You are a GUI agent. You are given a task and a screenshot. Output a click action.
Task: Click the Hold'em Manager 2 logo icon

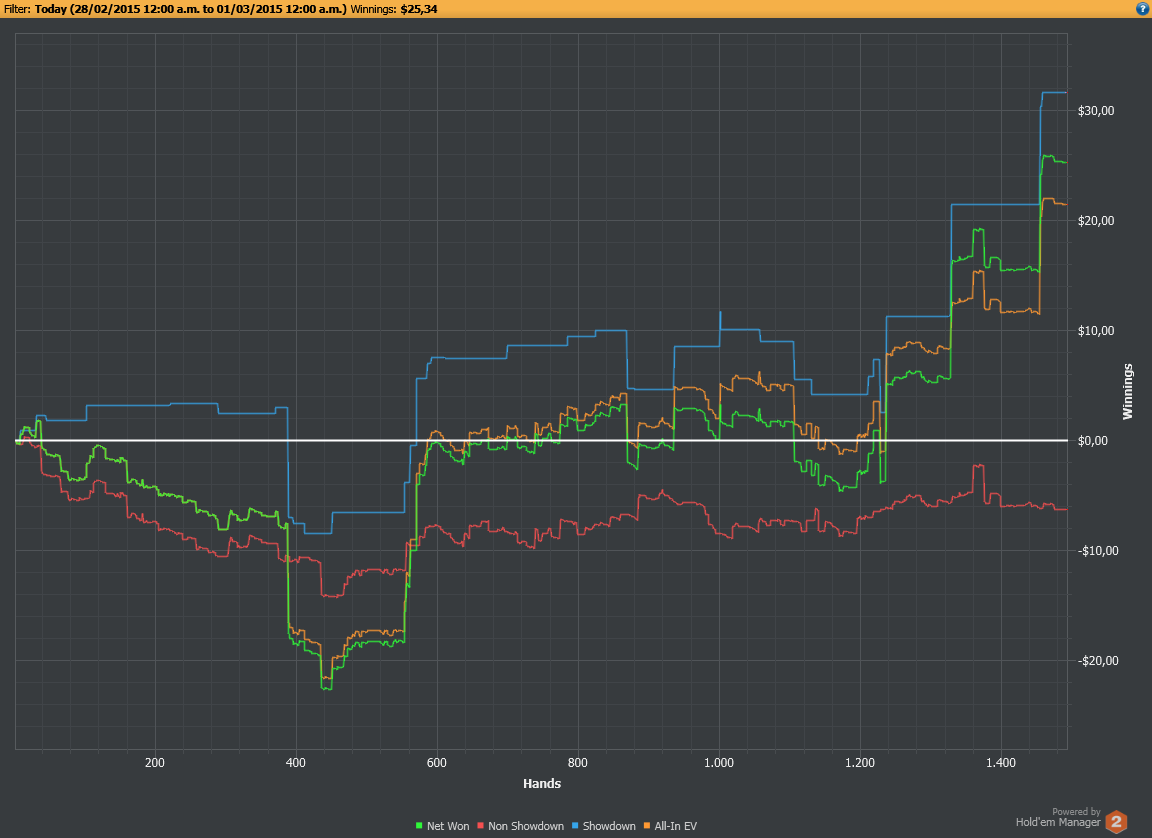tap(1116, 821)
